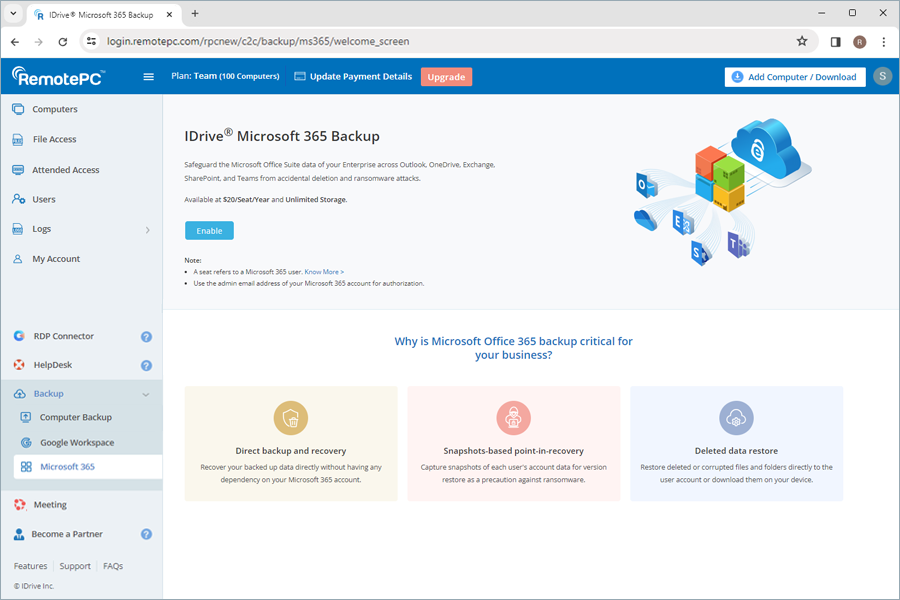The width and height of the screenshot is (900, 600).
Task: Click the Google Workspace icon
Action: tap(26, 443)
